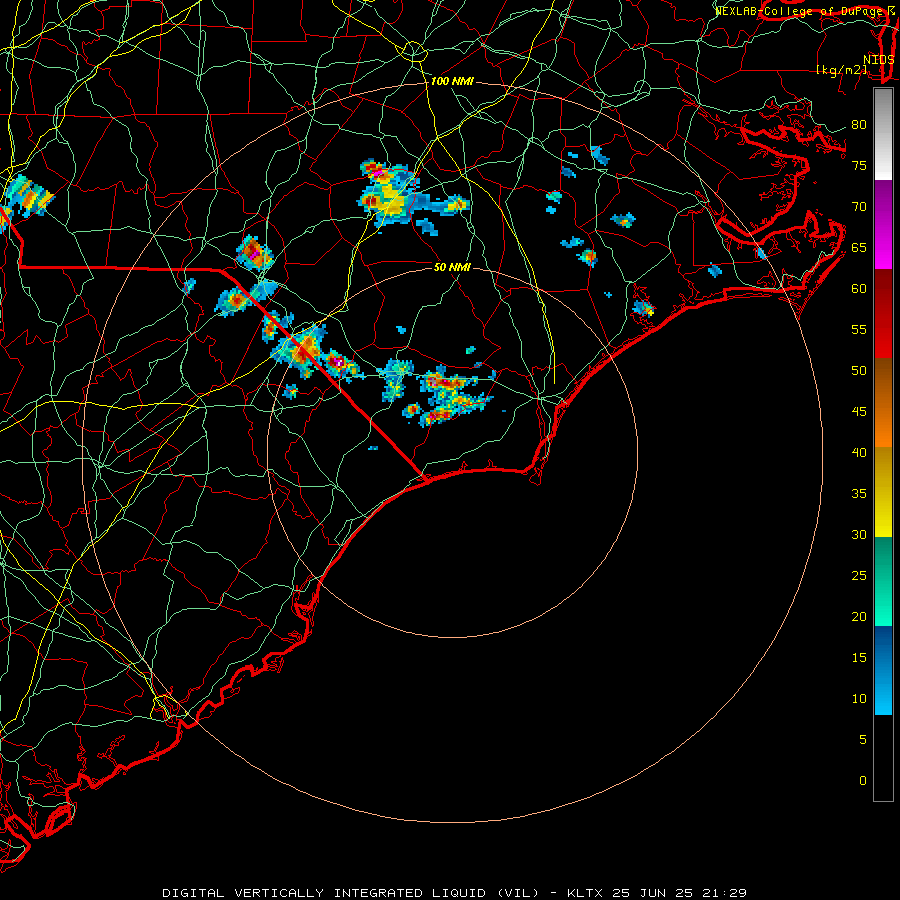Click the color scale value '25'
900x900 pixels.
pos(859,576)
